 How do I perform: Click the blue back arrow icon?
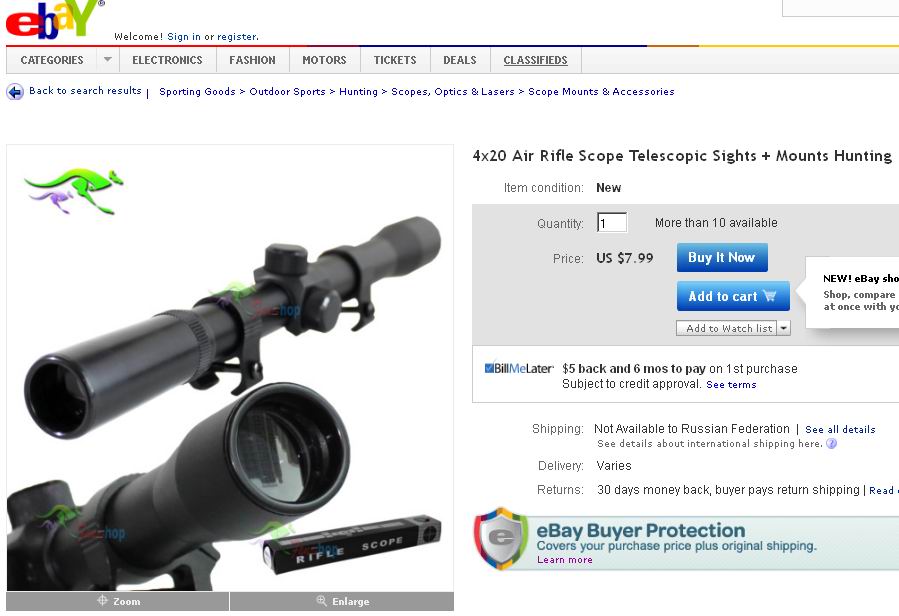pyautogui.click(x=15, y=92)
